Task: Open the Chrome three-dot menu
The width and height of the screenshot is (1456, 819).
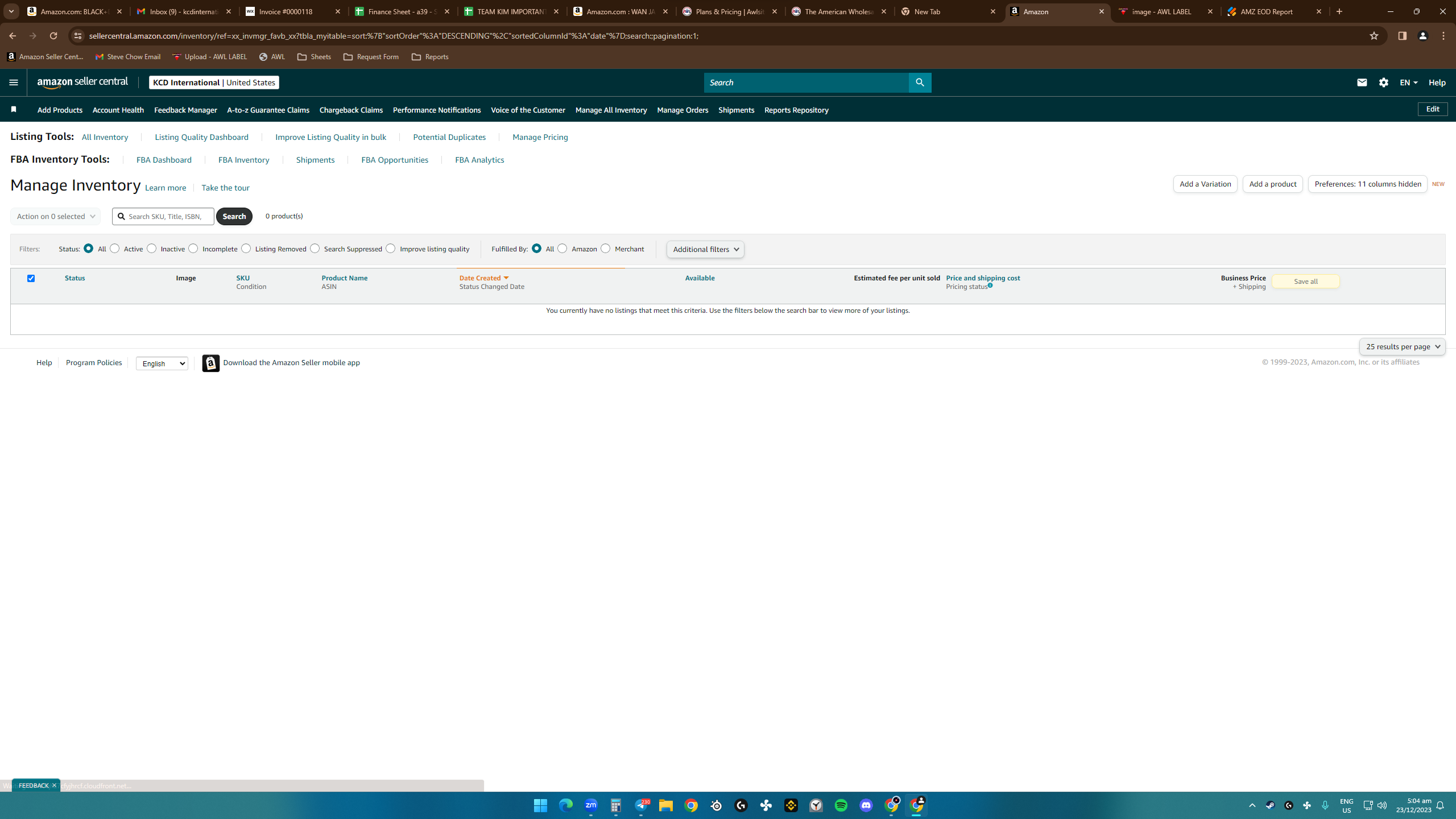Action: (x=1443, y=36)
